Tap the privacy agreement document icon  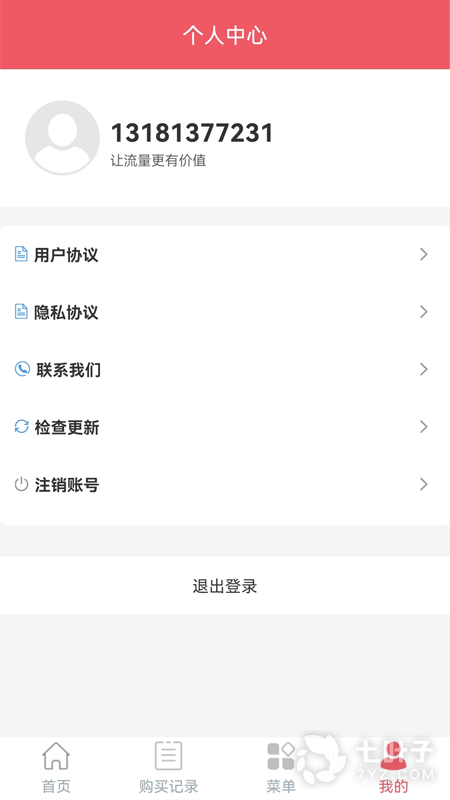21,312
